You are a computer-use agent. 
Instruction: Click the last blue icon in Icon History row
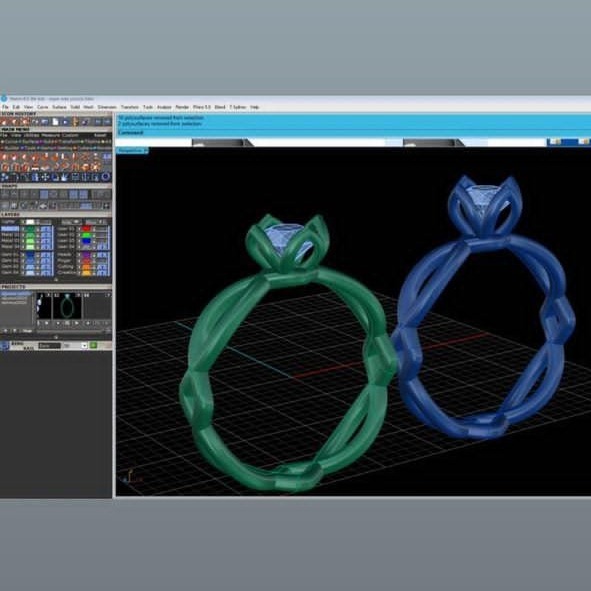click(107, 122)
